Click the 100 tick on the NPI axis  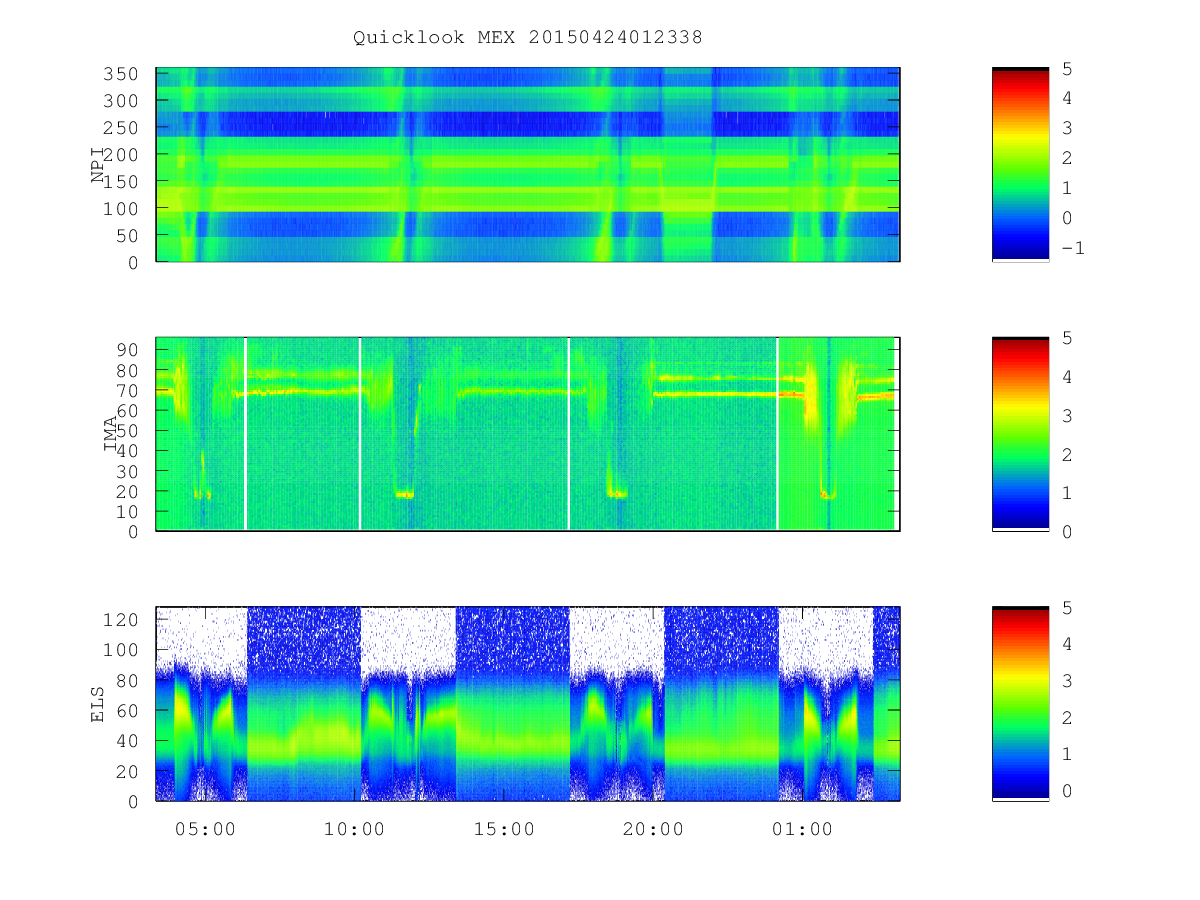(x=122, y=208)
